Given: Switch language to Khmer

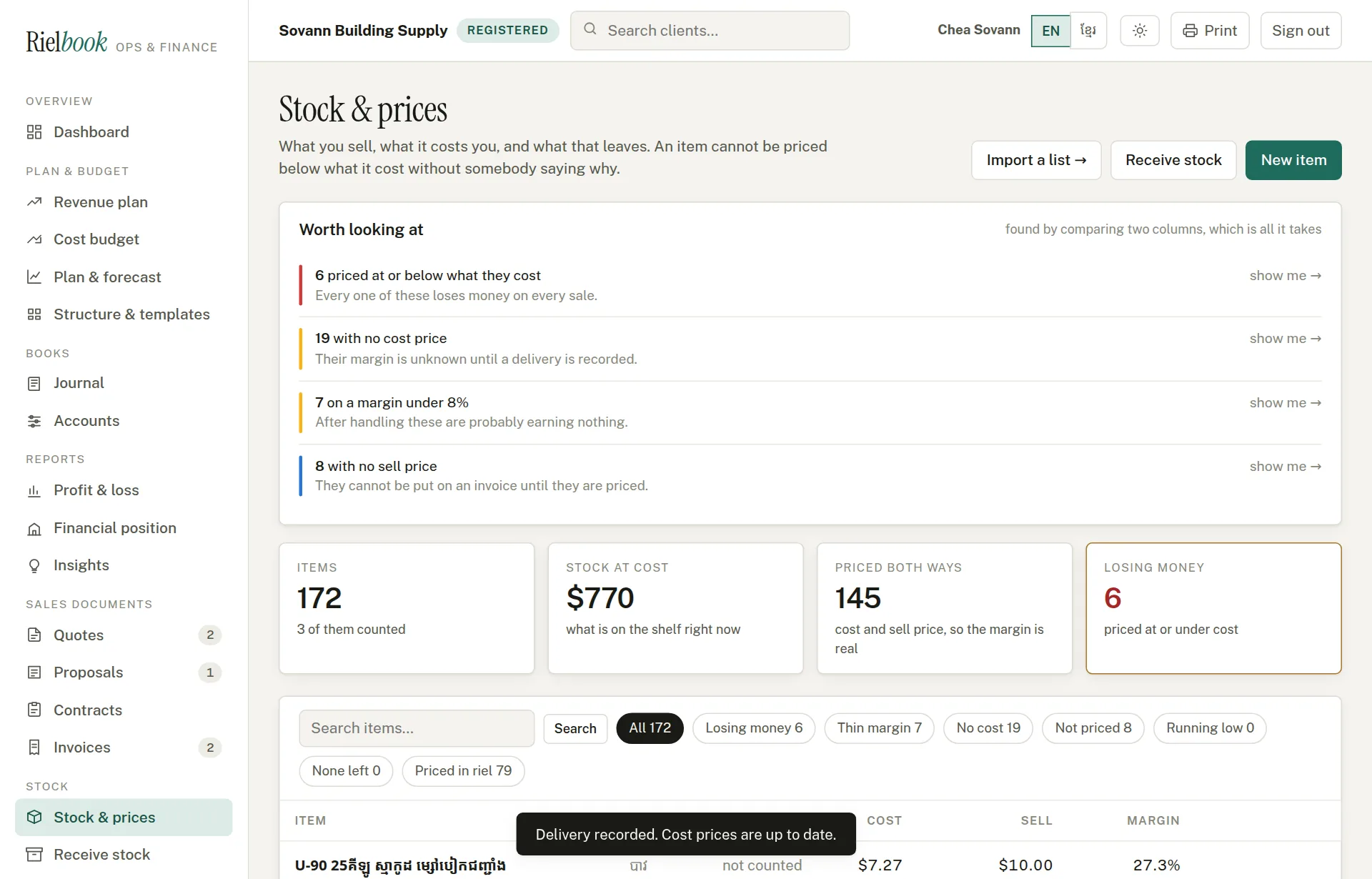Looking at the screenshot, I should click(1088, 31).
